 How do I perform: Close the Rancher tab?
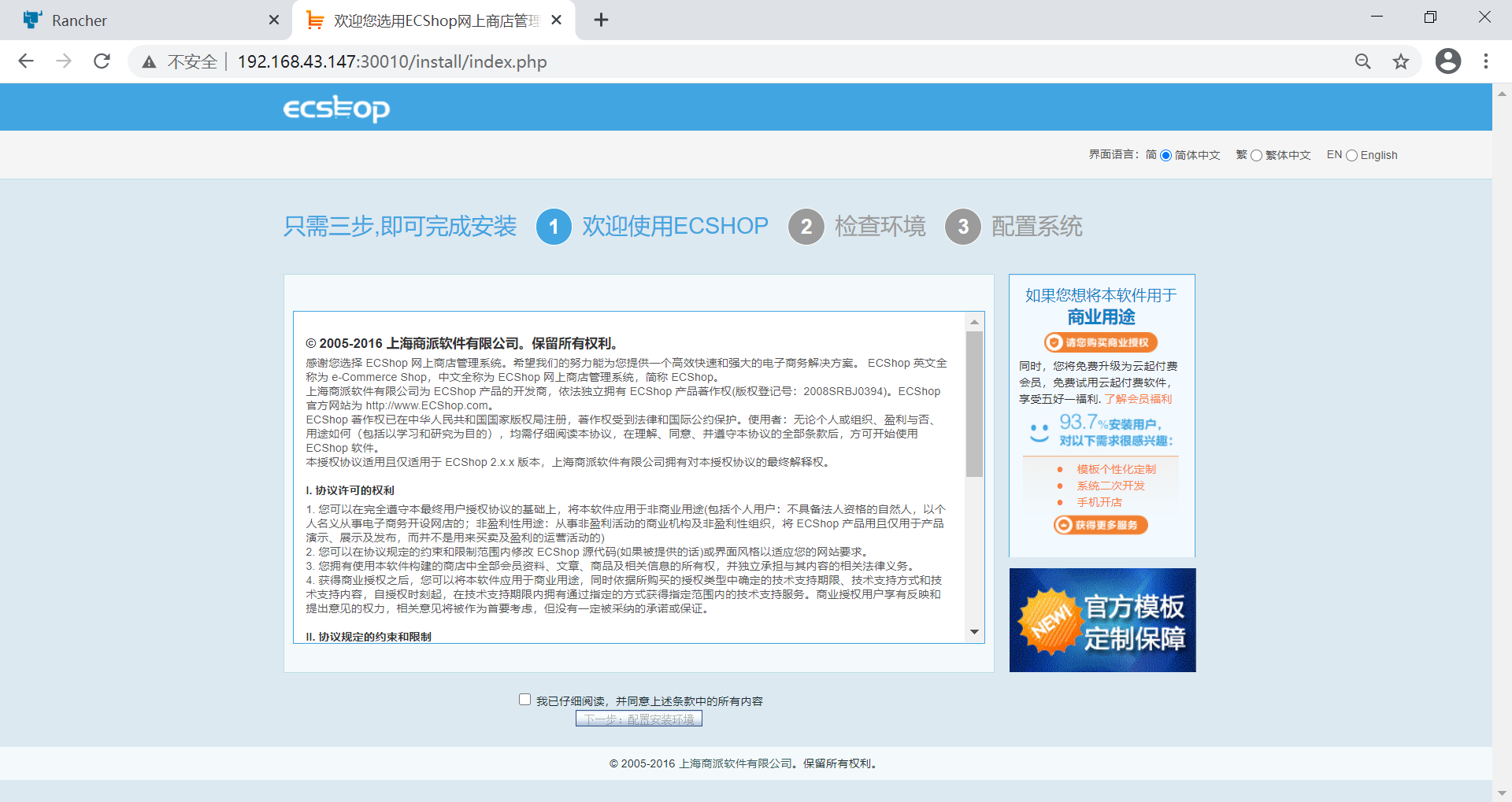coord(273,20)
